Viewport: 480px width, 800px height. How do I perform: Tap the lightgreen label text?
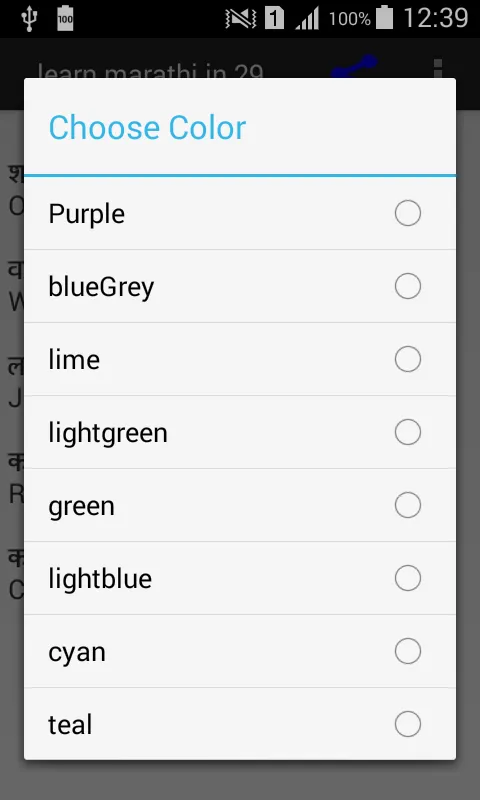pos(108,433)
